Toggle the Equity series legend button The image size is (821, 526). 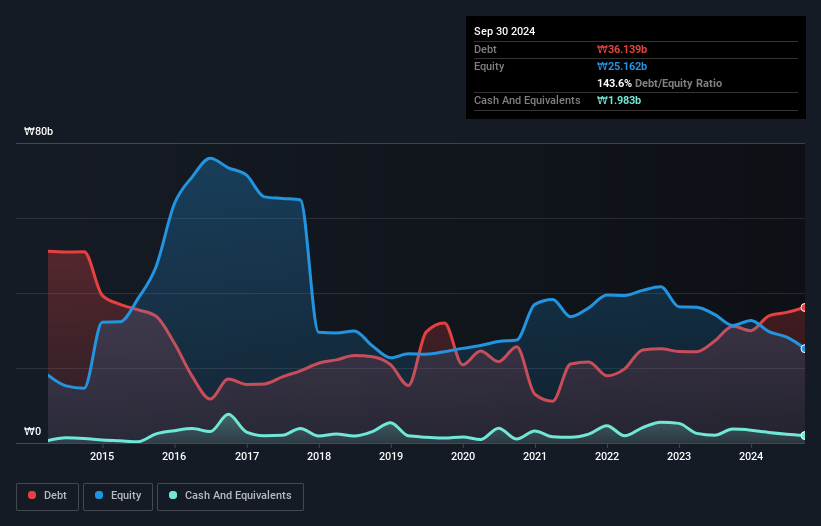point(118,496)
